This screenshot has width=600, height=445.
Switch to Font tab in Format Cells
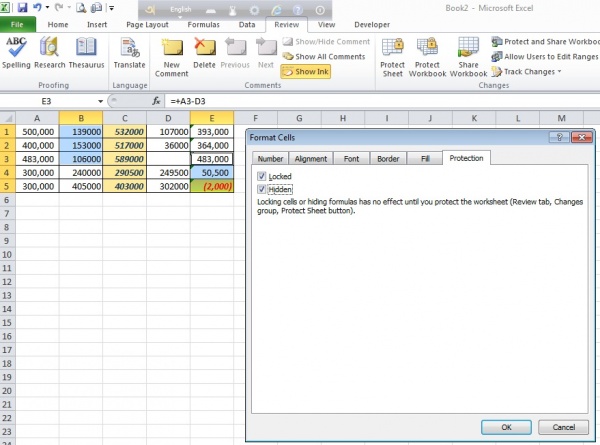[x=351, y=159]
